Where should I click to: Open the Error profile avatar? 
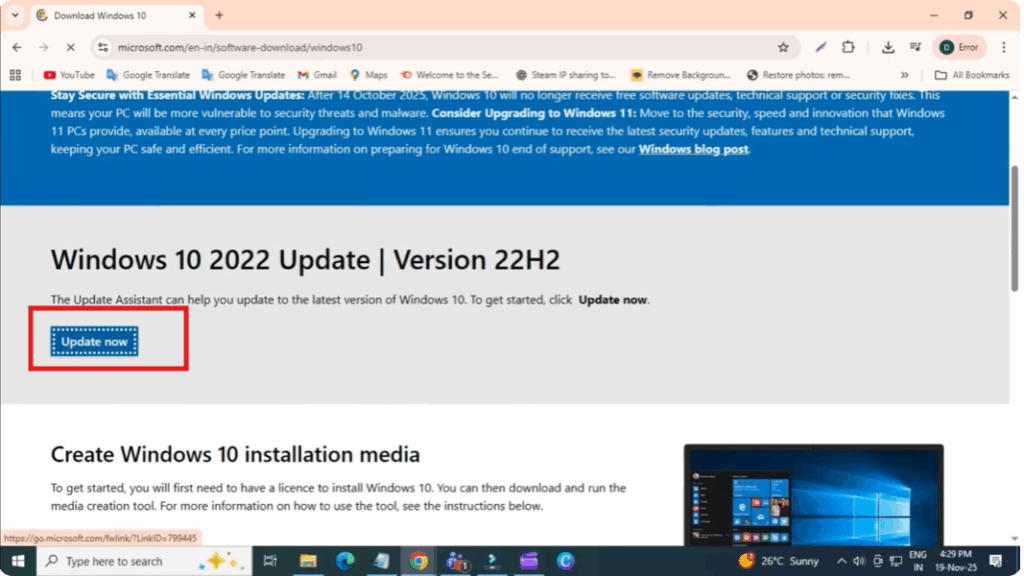coord(958,47)
